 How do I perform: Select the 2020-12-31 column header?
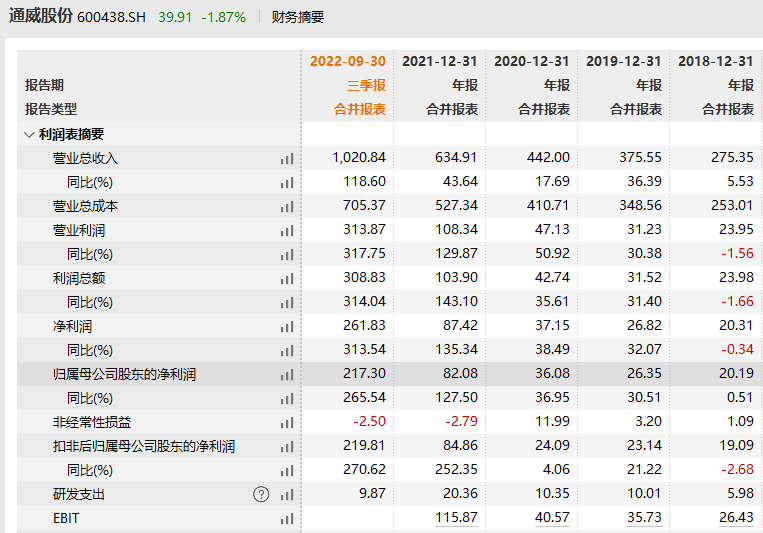[x=531, y=61]
